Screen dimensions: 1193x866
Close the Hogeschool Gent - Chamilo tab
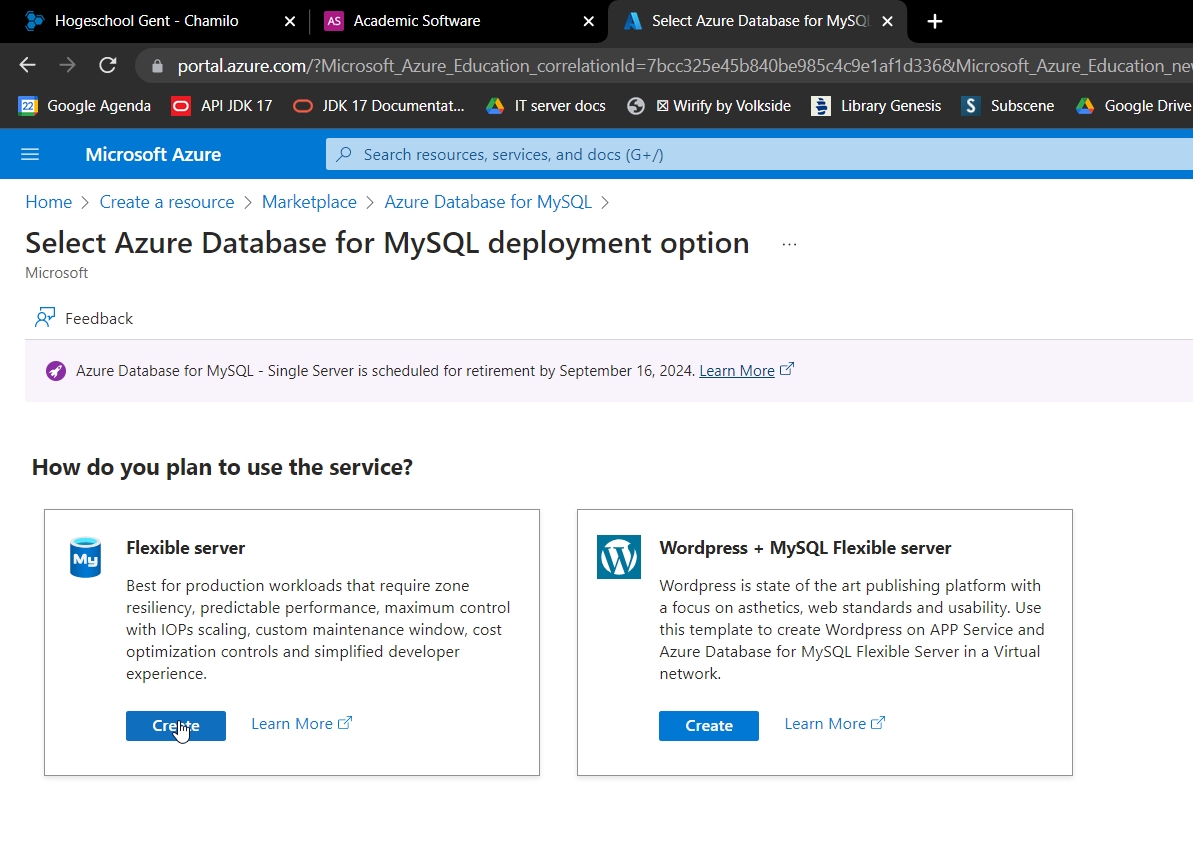pos(290,21)
